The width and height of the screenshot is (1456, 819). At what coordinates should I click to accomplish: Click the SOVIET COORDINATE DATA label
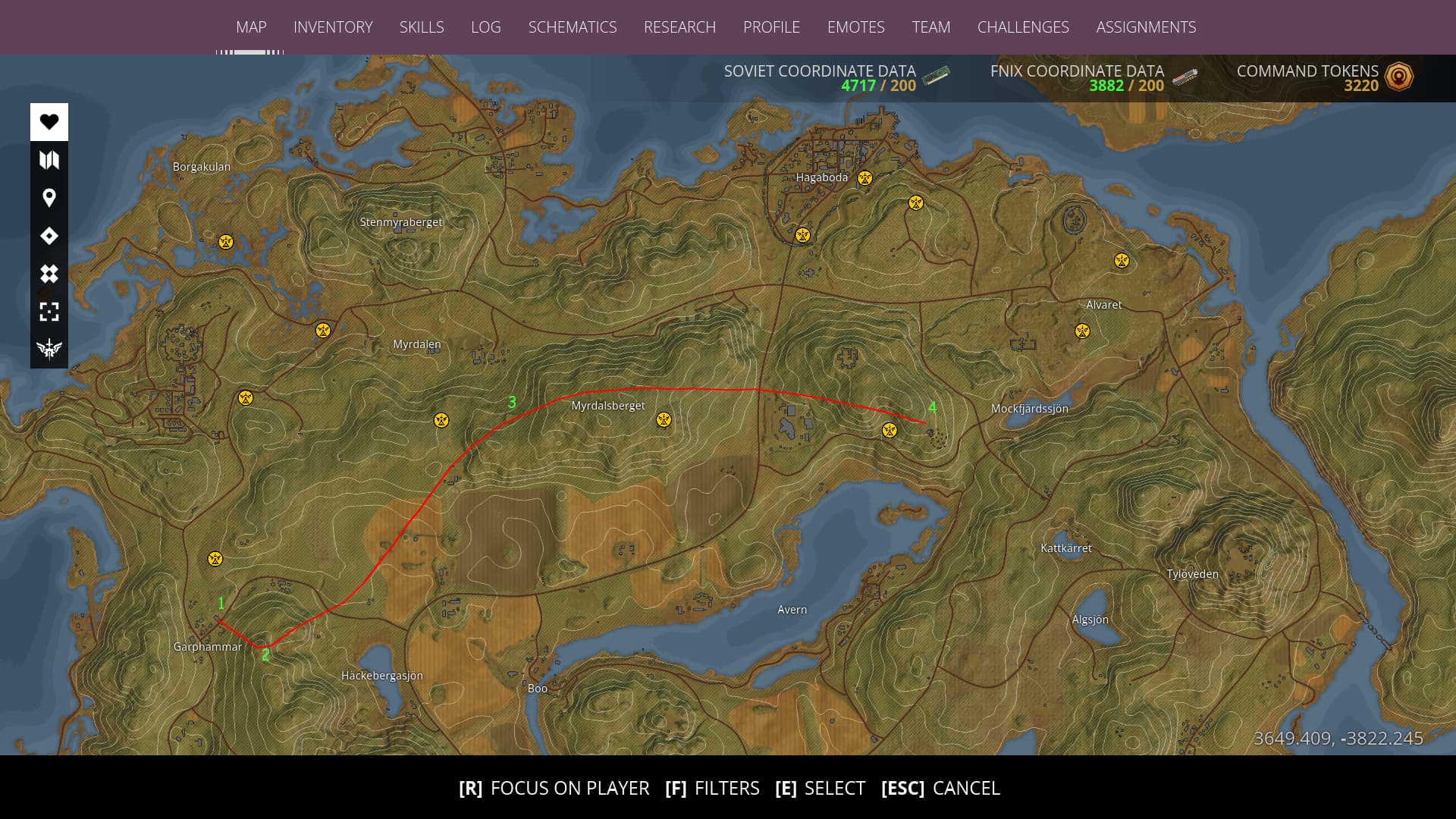point(820,71)
